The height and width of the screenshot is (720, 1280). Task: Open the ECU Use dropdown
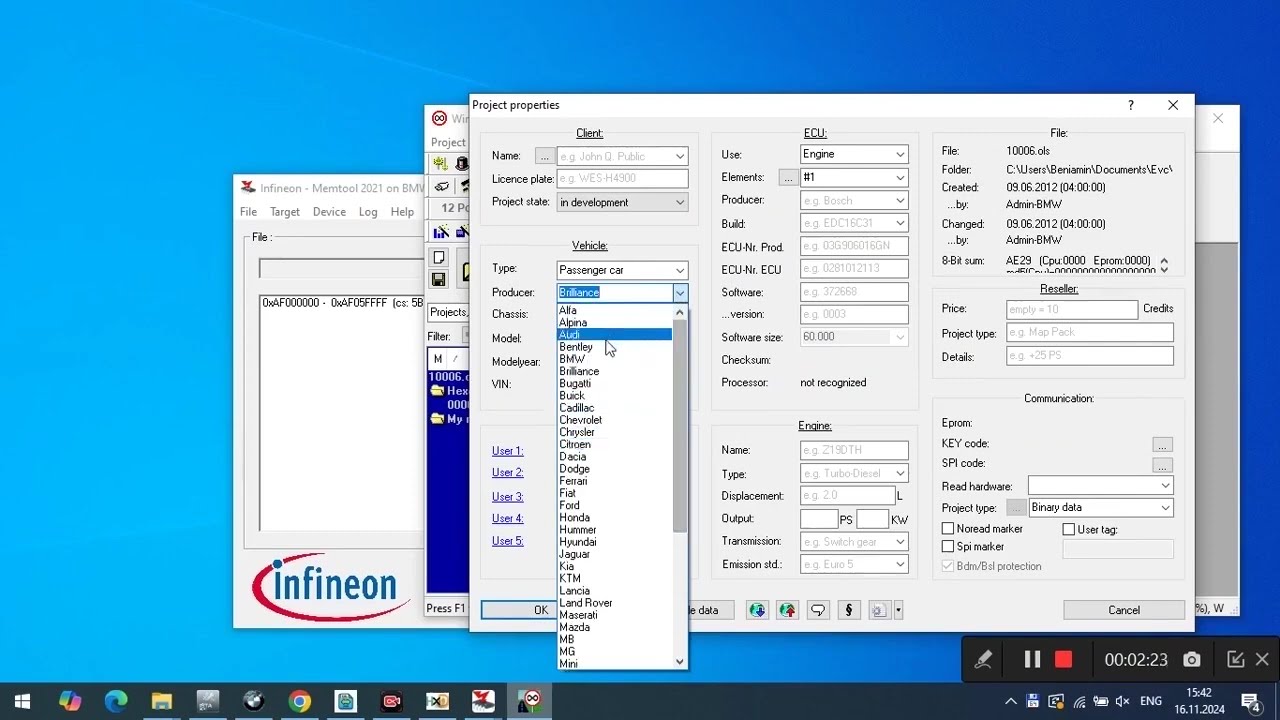(900, 154)
